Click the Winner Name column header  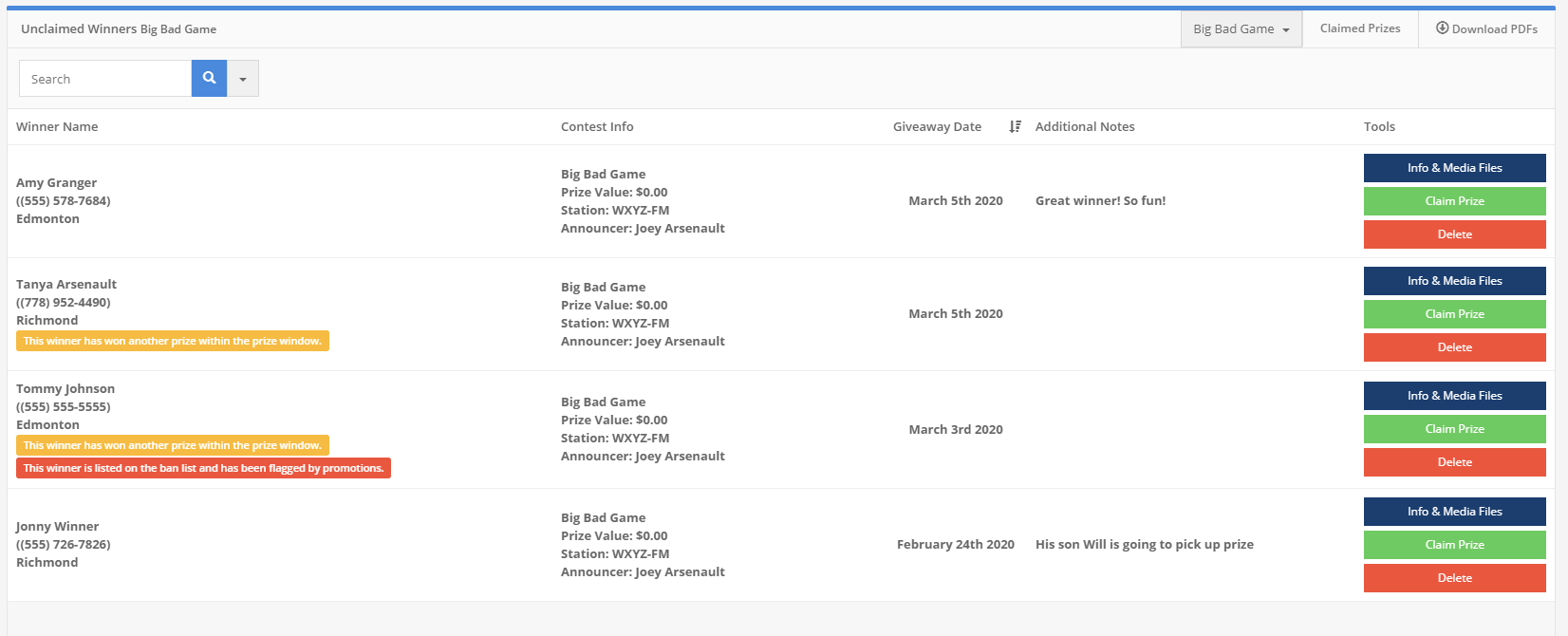tap(57, 126)
